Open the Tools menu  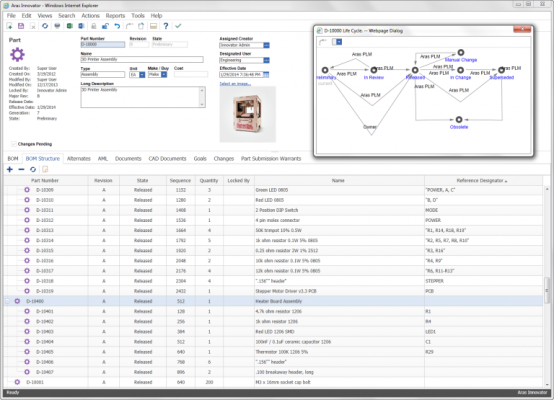[138, 16]
